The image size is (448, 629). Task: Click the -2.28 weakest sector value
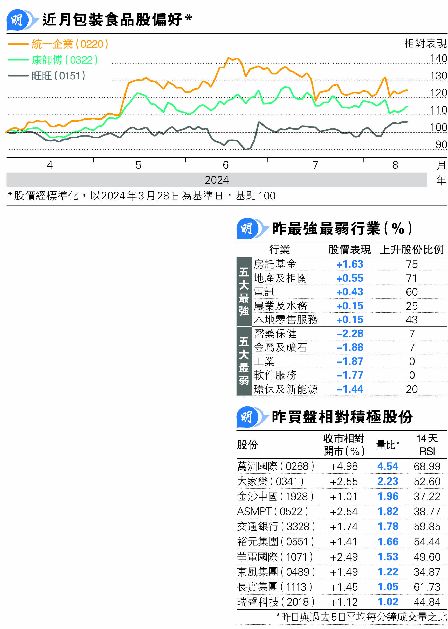click(x=350, y=334)
